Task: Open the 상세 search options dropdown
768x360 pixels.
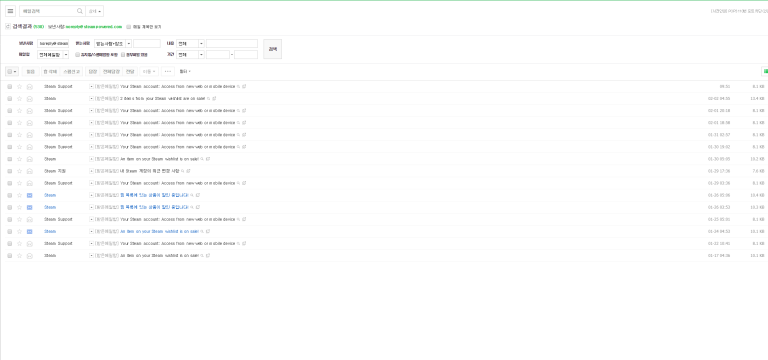Action: pos(95,11)
